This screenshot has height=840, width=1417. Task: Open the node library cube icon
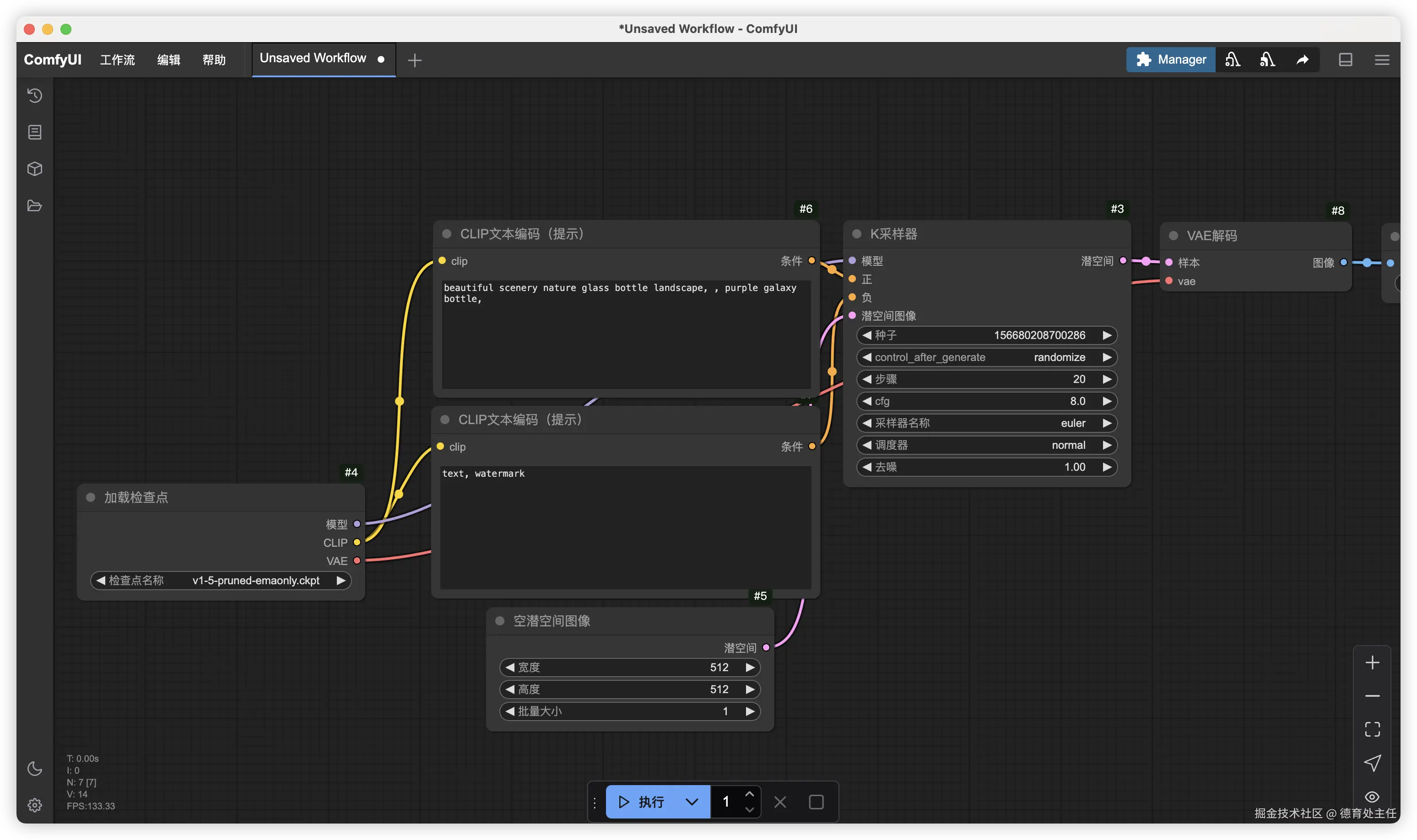34,169
